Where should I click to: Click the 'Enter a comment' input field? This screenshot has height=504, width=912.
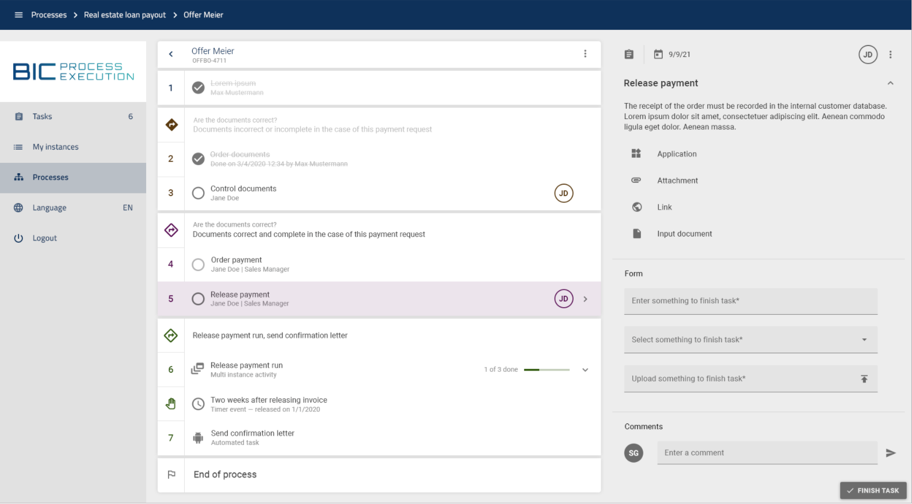click(x=766, y=453)
